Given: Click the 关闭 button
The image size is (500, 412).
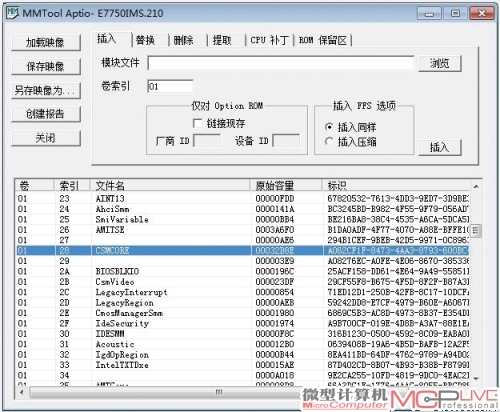Looking at the screenshot, I should 46,138.
